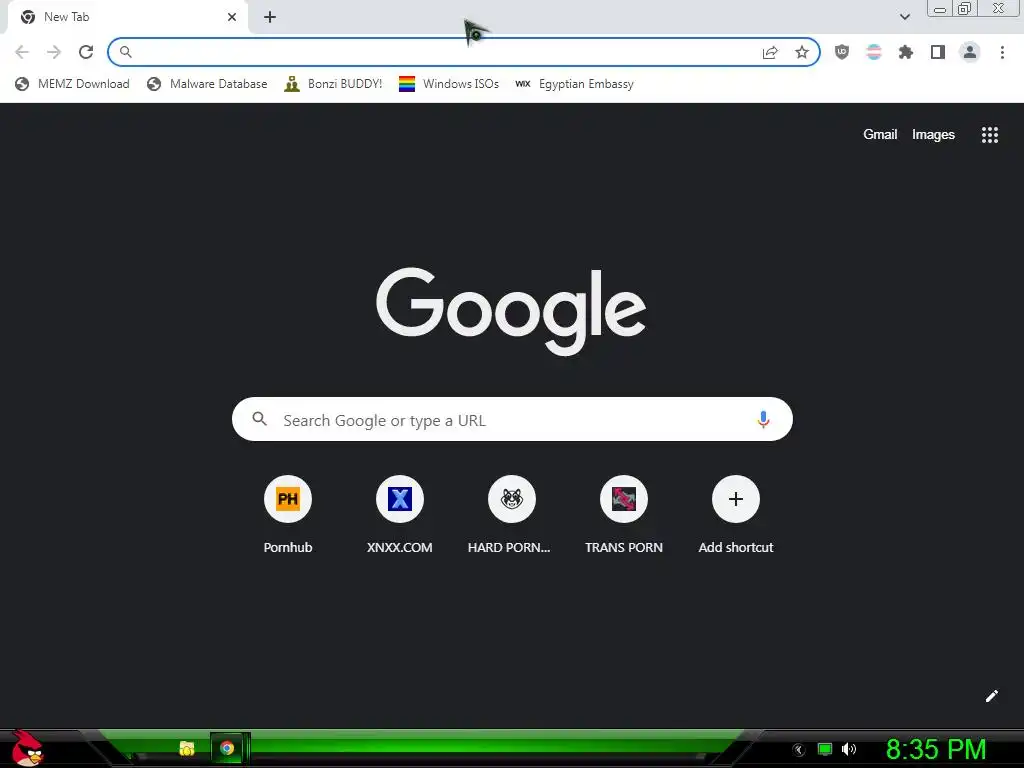This screenshot has height=768, width=1024.
Task: Open the striped flag extension icon
Action: click(874, 52)
